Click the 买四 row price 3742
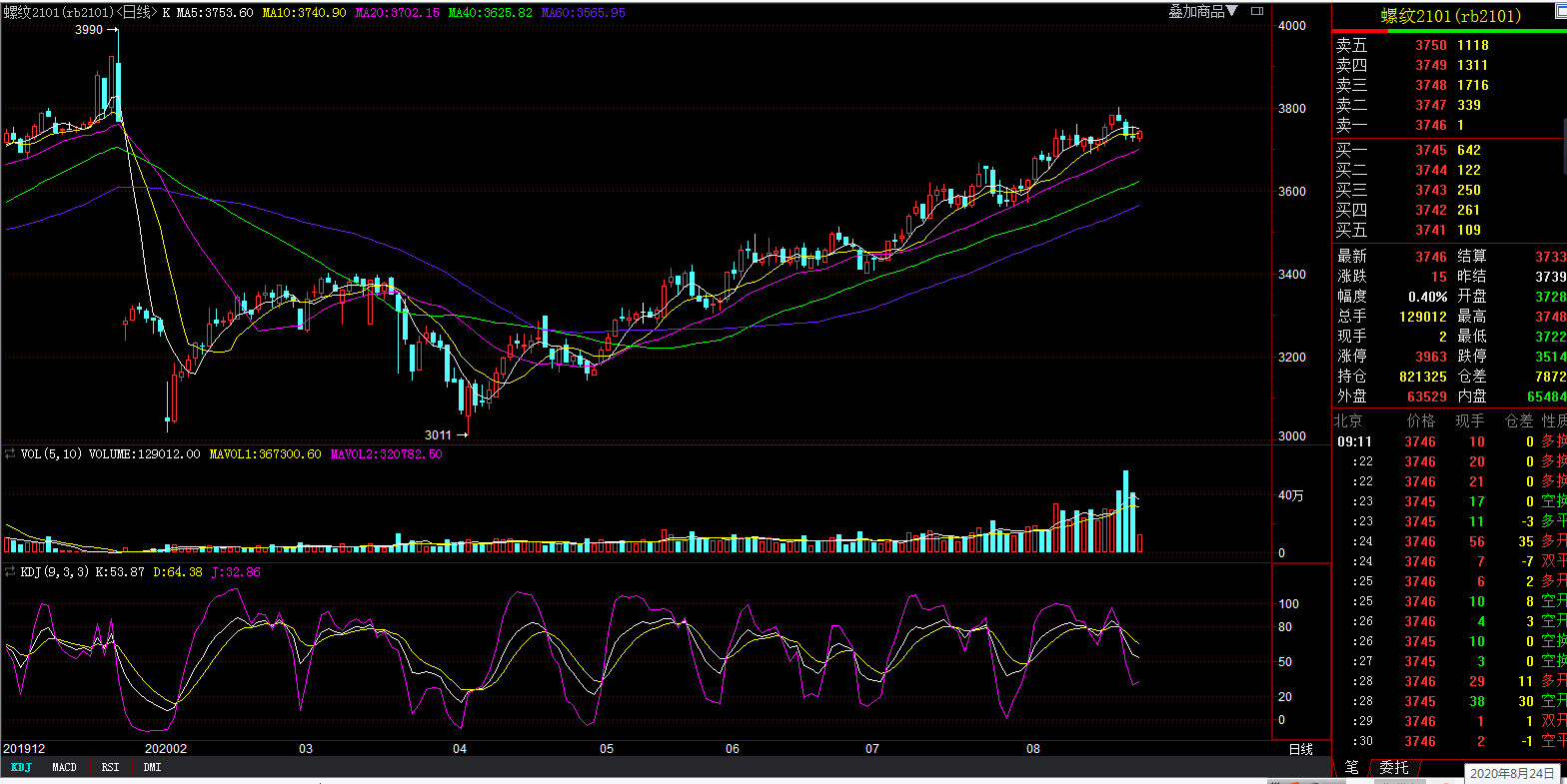 [1430, 210]
